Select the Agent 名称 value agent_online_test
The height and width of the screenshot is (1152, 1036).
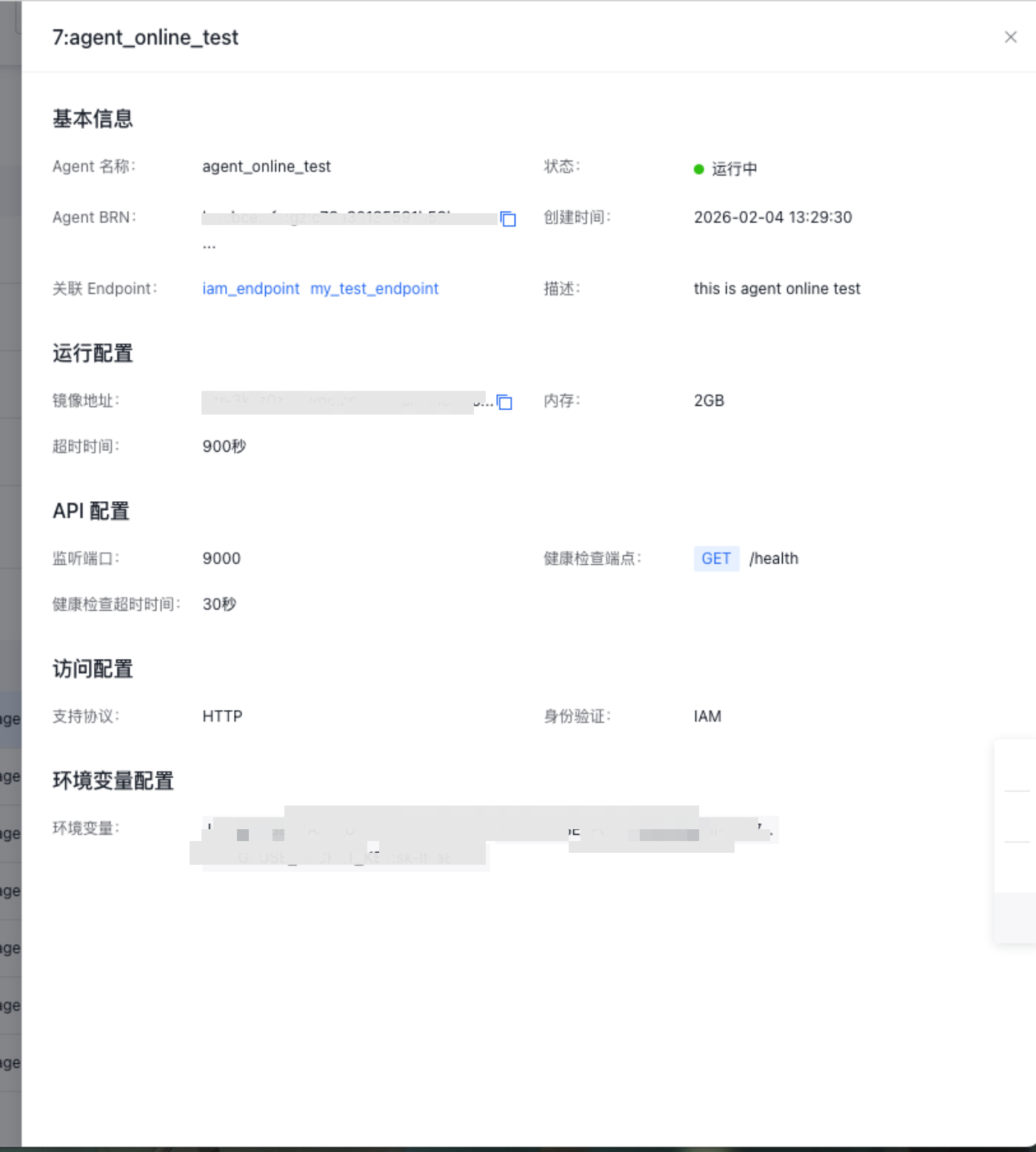click(x=266, y=167)
